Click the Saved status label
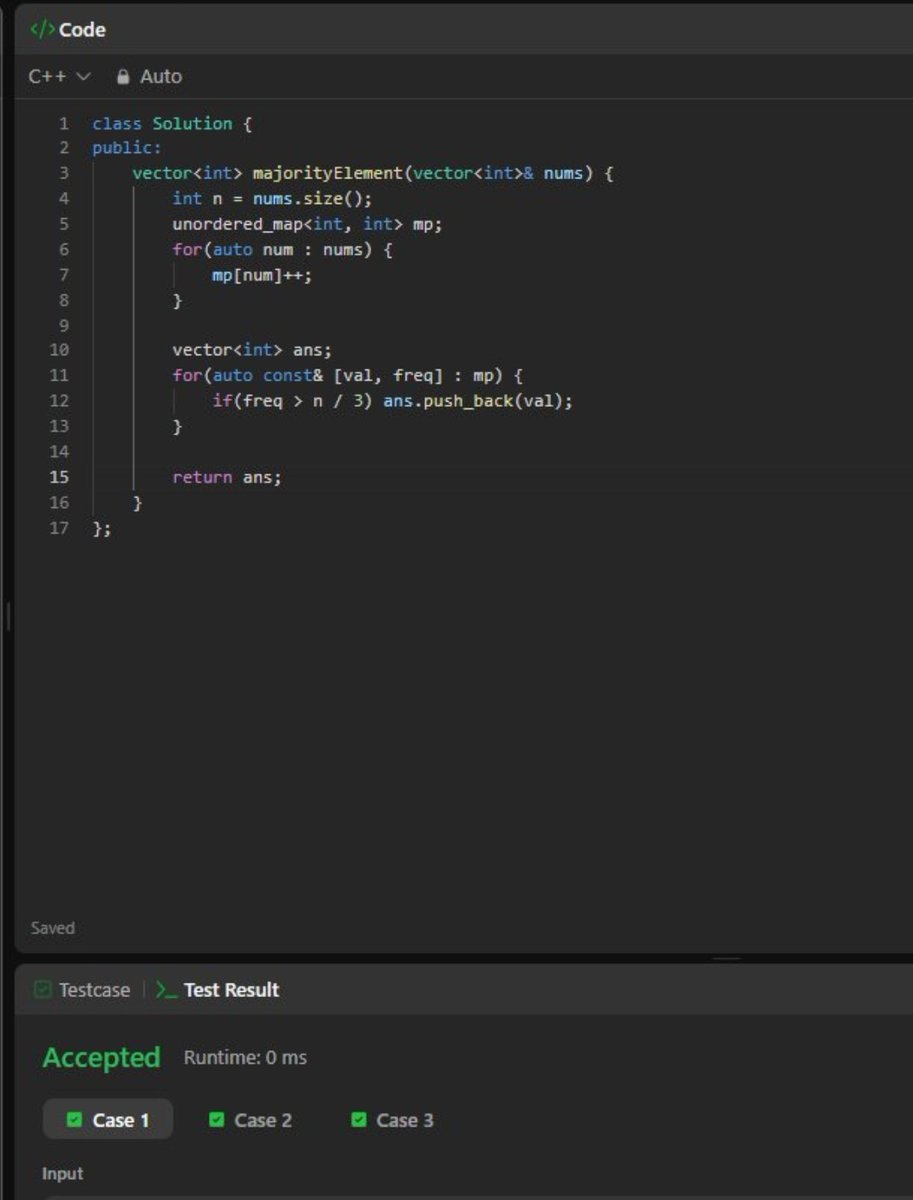913x1200 pixels. click(52, 928)
